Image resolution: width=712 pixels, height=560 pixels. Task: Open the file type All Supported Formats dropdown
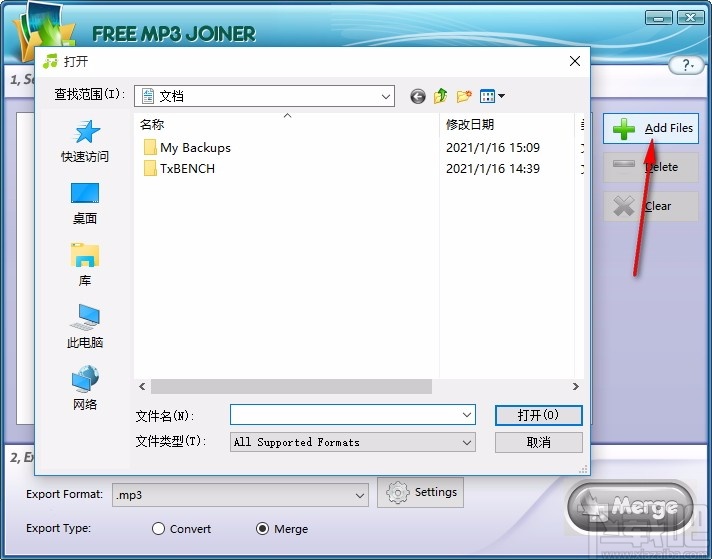pos(353,442)
